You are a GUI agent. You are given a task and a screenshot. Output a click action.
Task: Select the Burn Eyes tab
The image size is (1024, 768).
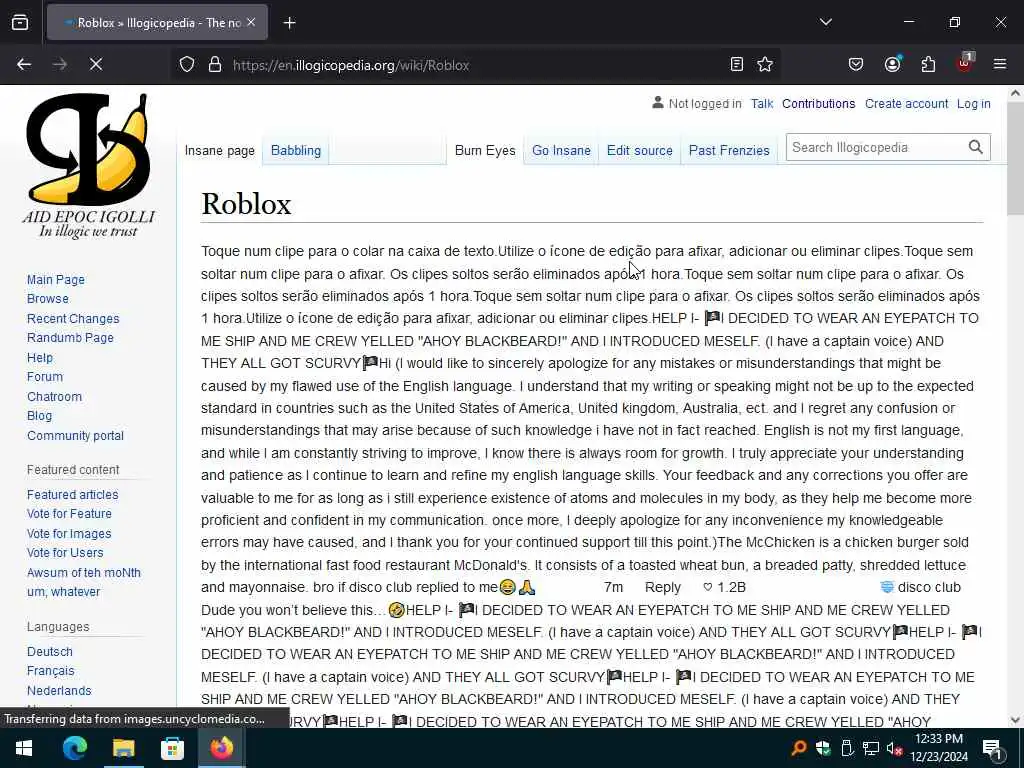(485, 150)
